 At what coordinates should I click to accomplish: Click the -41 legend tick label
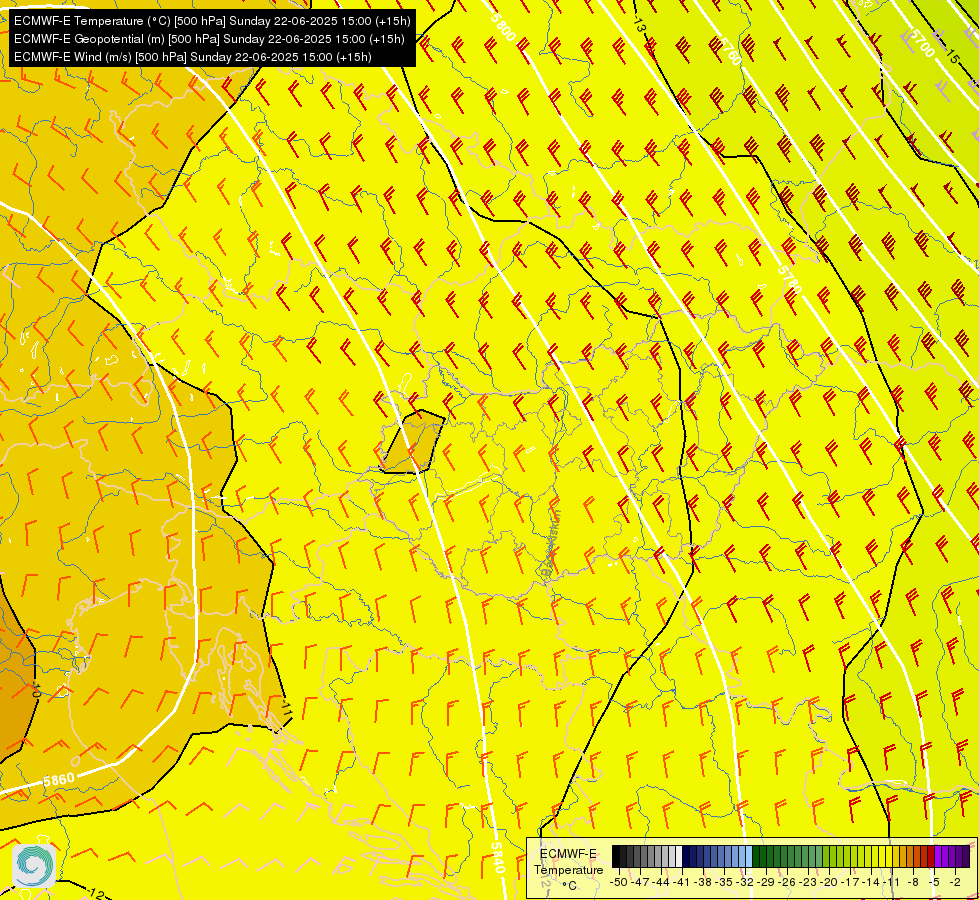[x=682, y=883]
